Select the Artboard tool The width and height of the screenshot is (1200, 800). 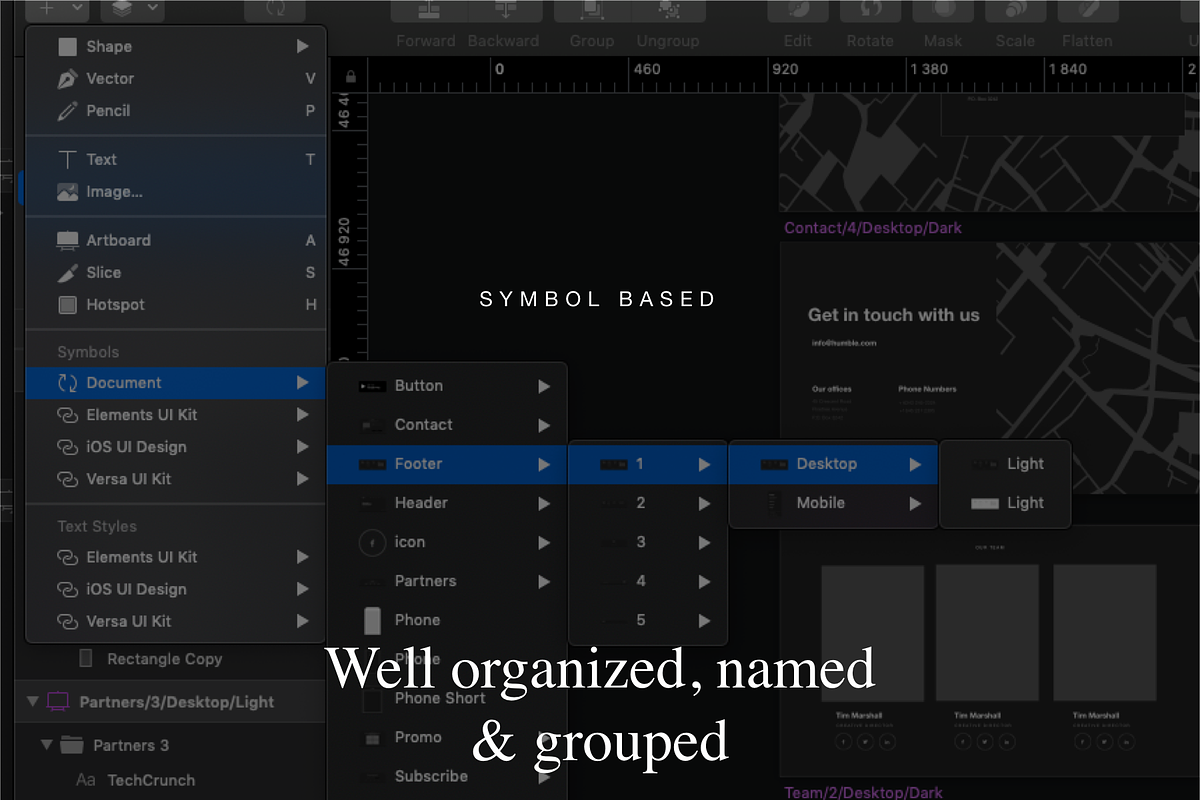[x=176, y=240]
